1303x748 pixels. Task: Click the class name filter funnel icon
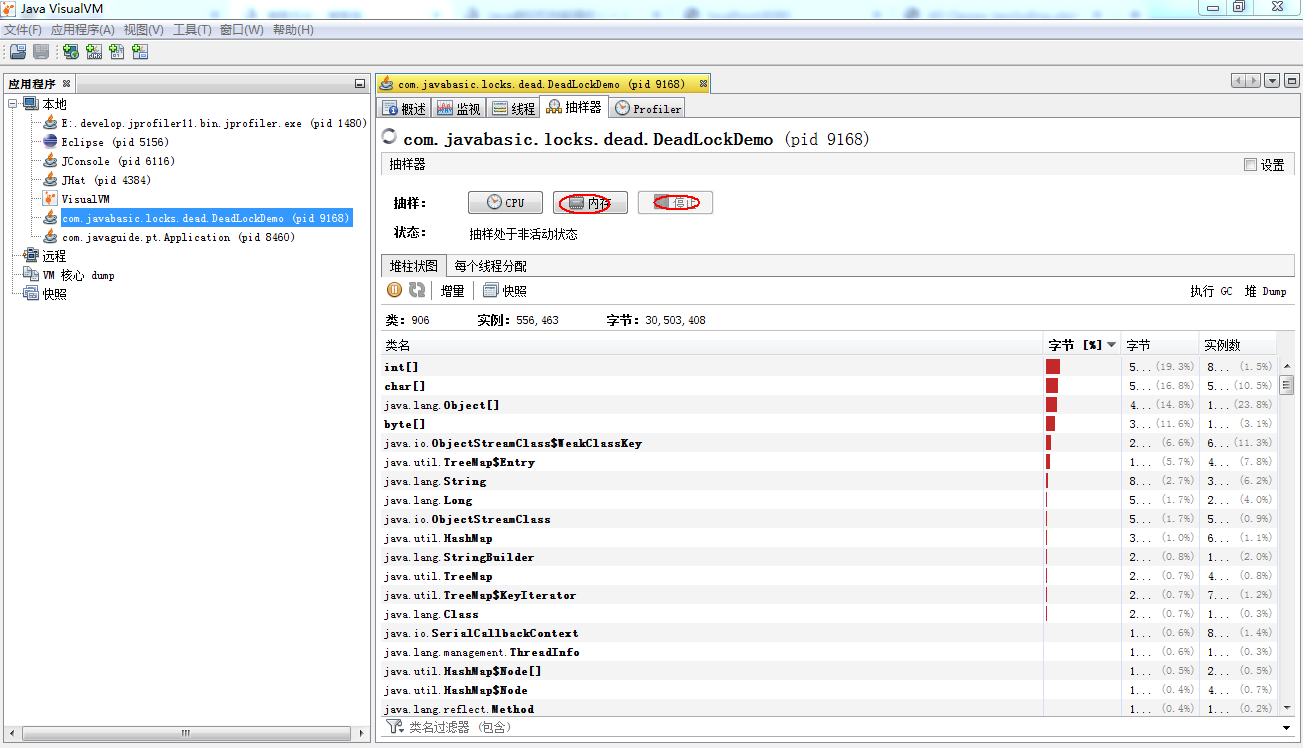coord(394,727)
